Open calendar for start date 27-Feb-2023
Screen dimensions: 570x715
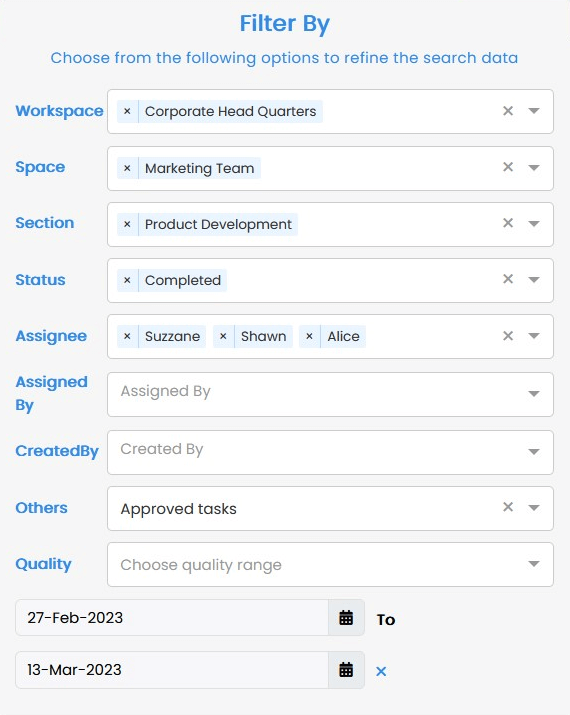[346, 618]
